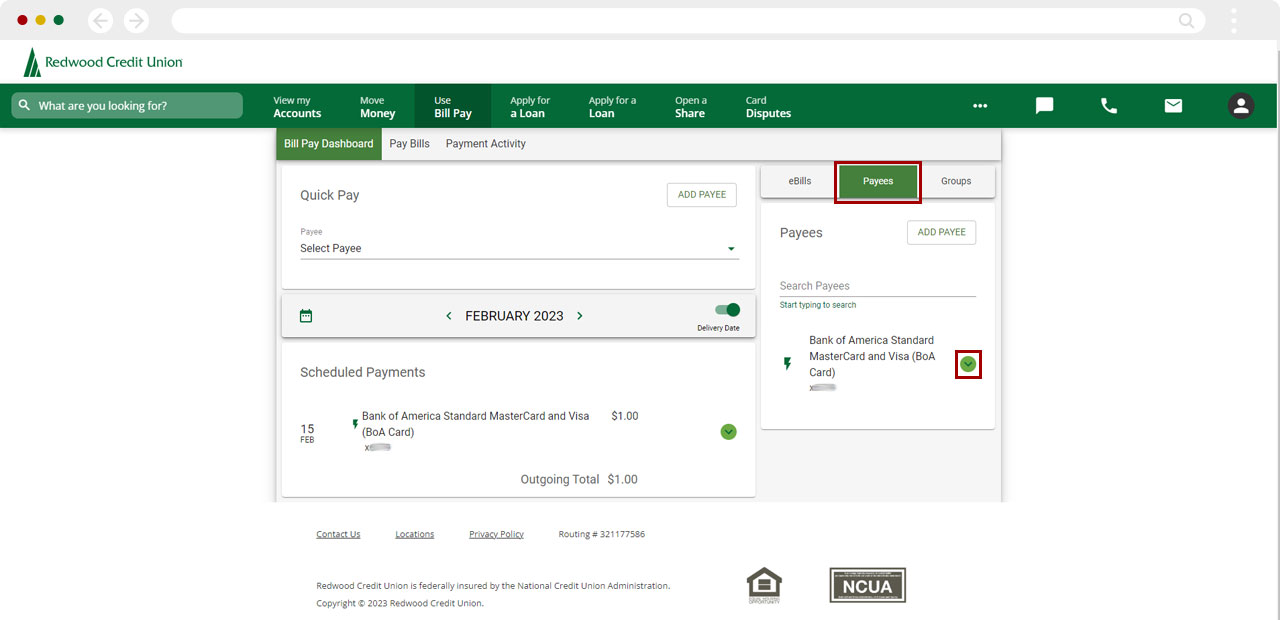
Task: Click the scheduled Bank of America payment name
Action: 476,424
